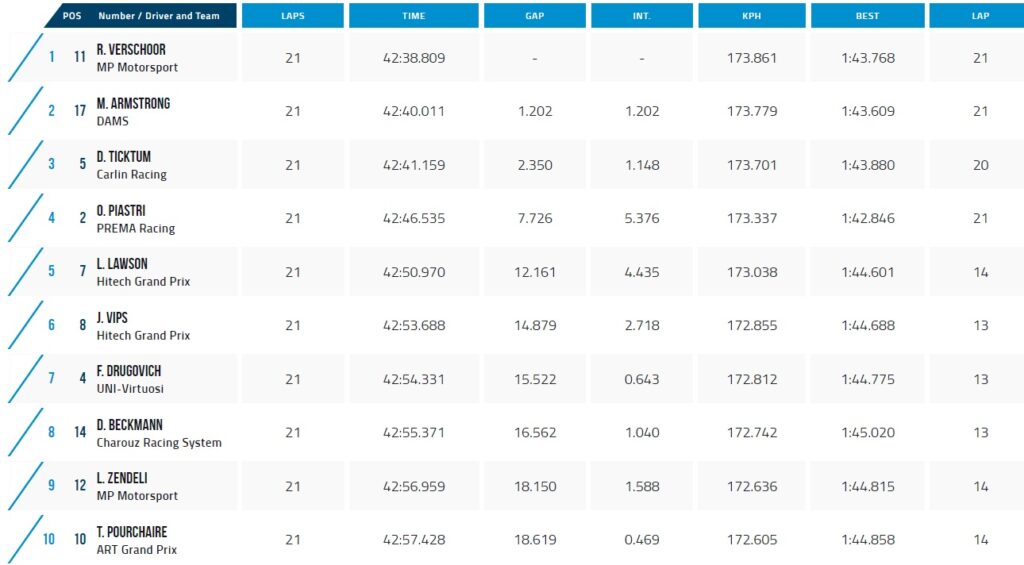Click the ART Grand Prix team name
Viewport: 1024px width, 565px height.
coord(136,549)
